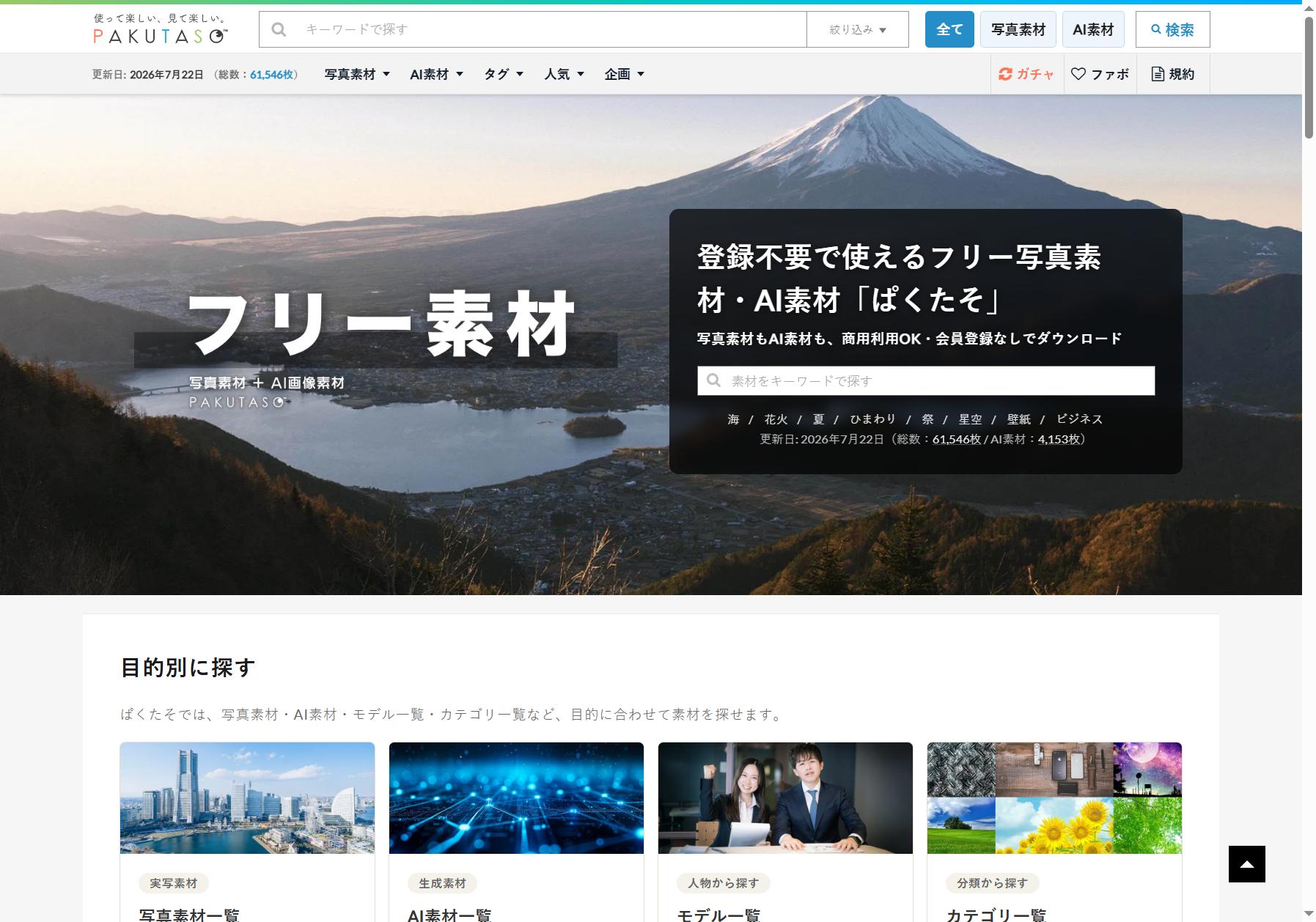Click the back-to-top arrow button
The image size is (1316, 922).
(x=1246, y=864)
